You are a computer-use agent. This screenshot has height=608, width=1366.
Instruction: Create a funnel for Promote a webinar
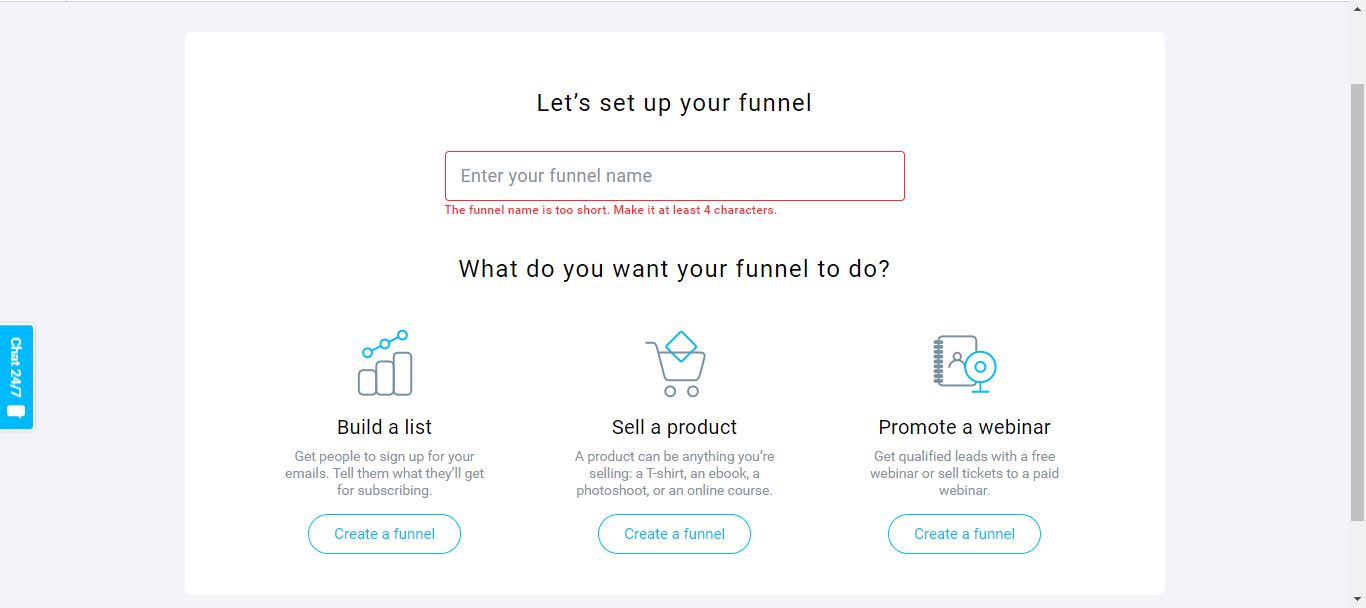tap(964, 534)
